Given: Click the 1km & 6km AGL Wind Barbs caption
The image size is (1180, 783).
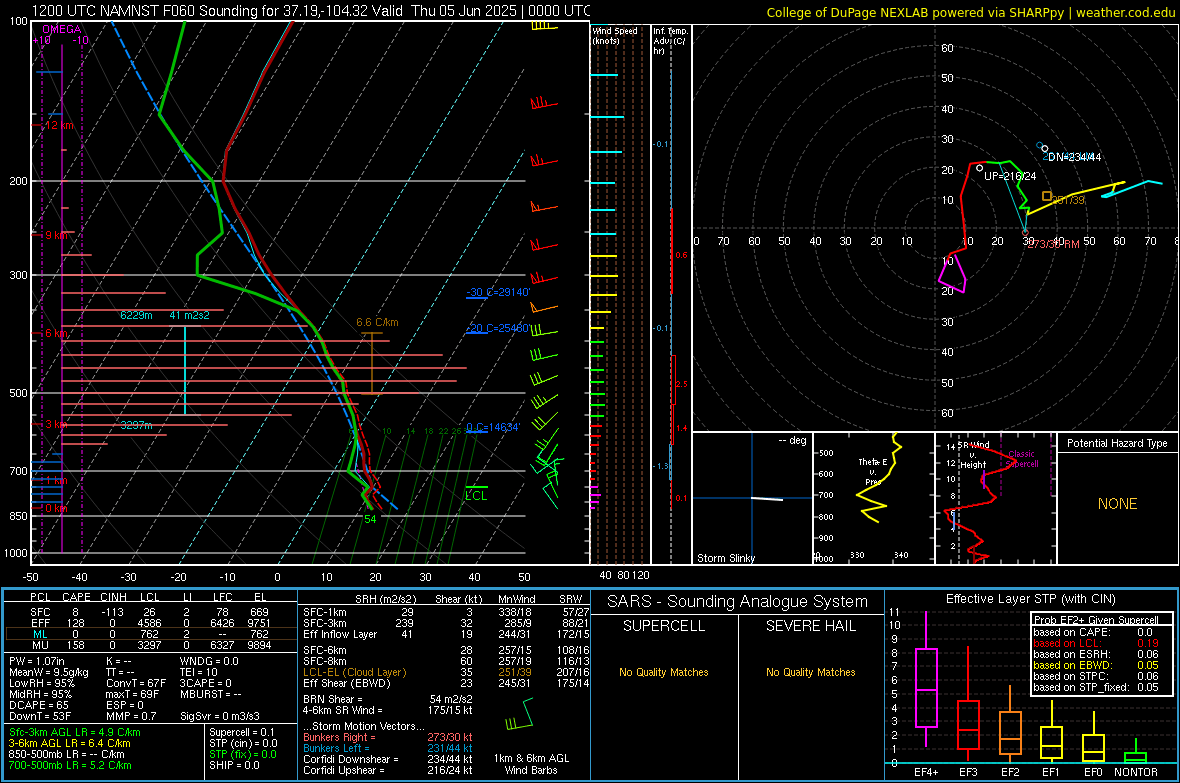Looking at the screenshot, I should tap(531, 764).
